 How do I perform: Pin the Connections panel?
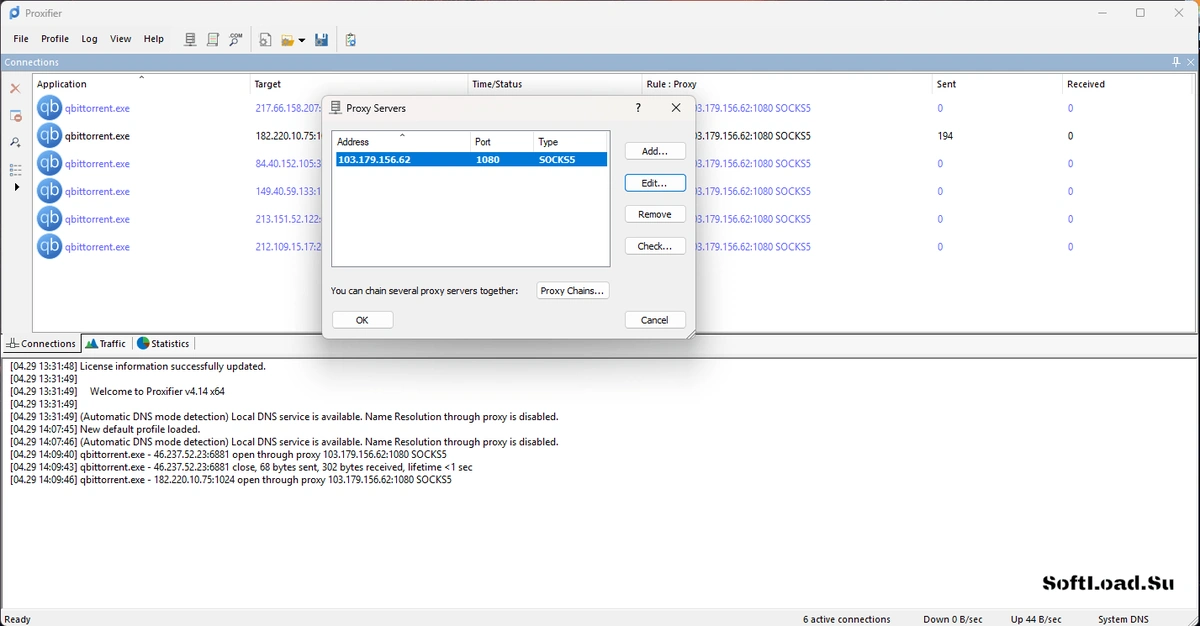point(1175,62)
